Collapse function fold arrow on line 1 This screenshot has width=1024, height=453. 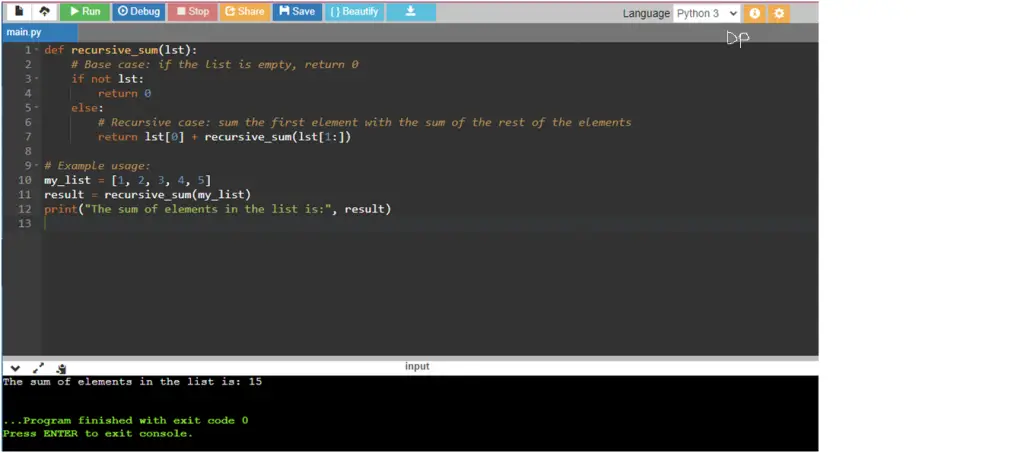click(x=37, y=50)
